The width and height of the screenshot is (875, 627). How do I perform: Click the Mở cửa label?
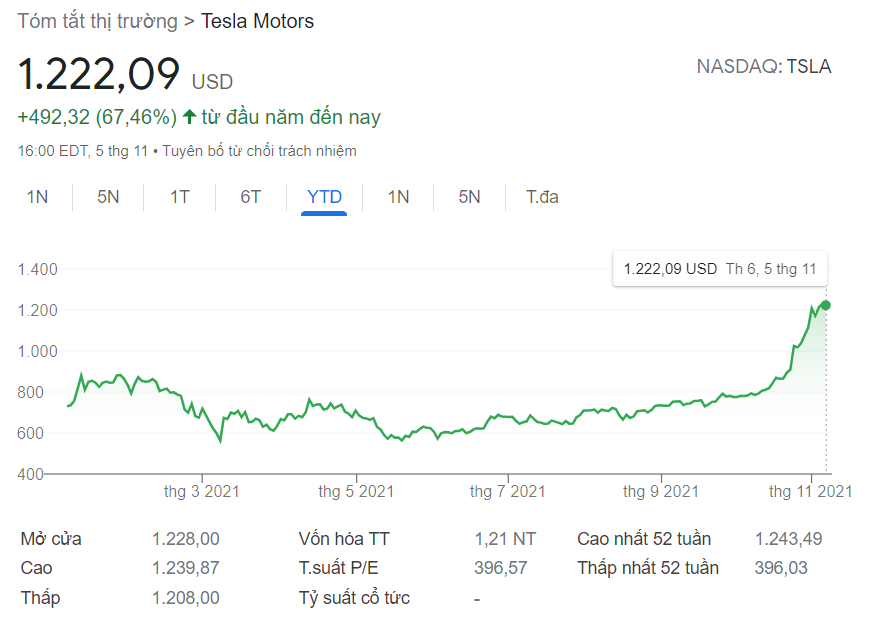(x=51, y=539)
